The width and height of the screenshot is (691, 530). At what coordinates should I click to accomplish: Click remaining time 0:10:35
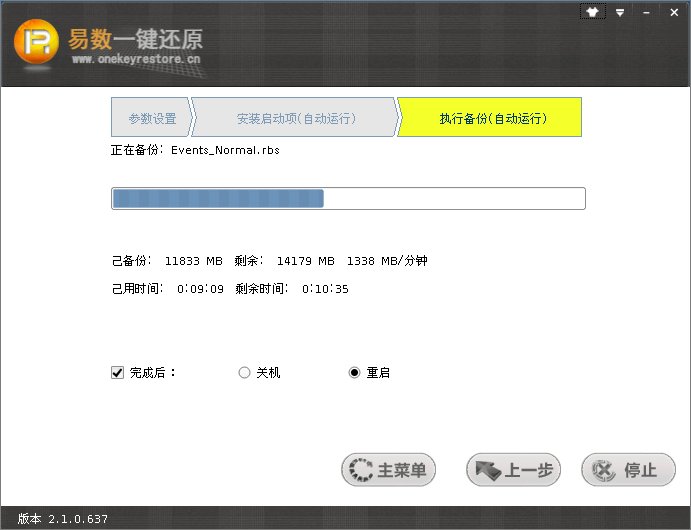pyautogui.click(x=325, y=289)
